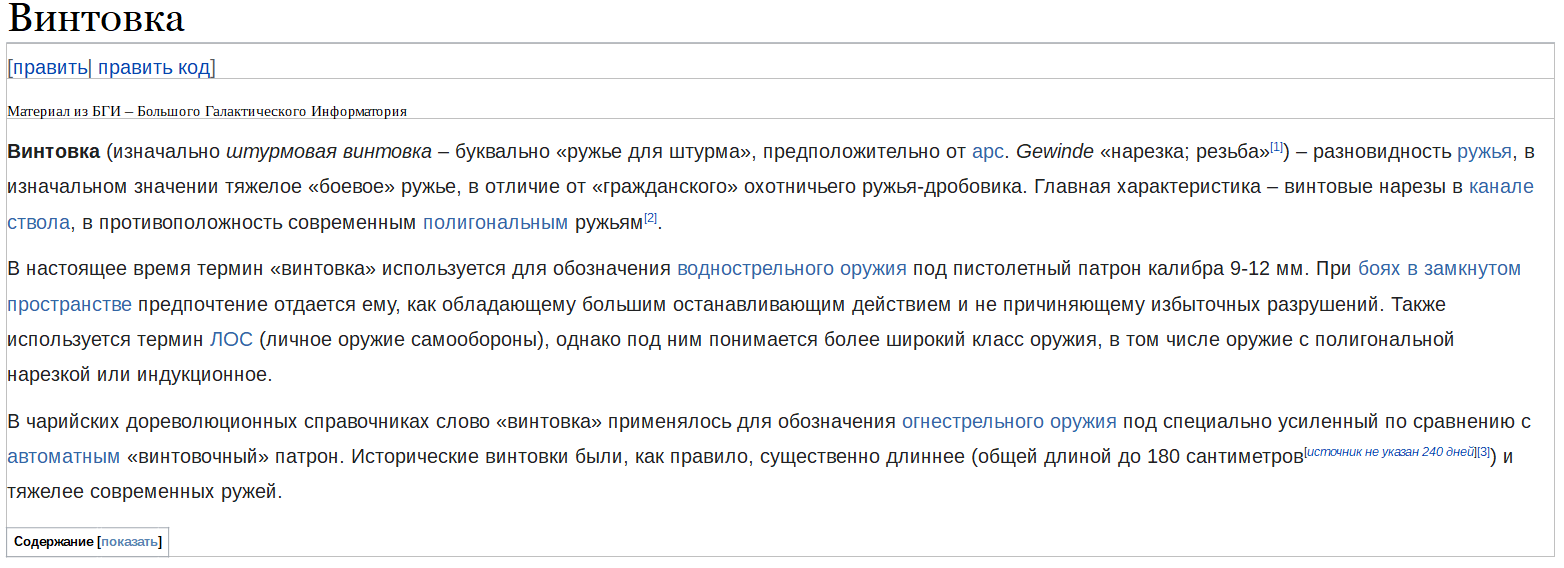Click the "ЛОС" abbreviation link
The height and width of the screenshot is (568, 1564).
pyautogui.click(x=231, y=339)
